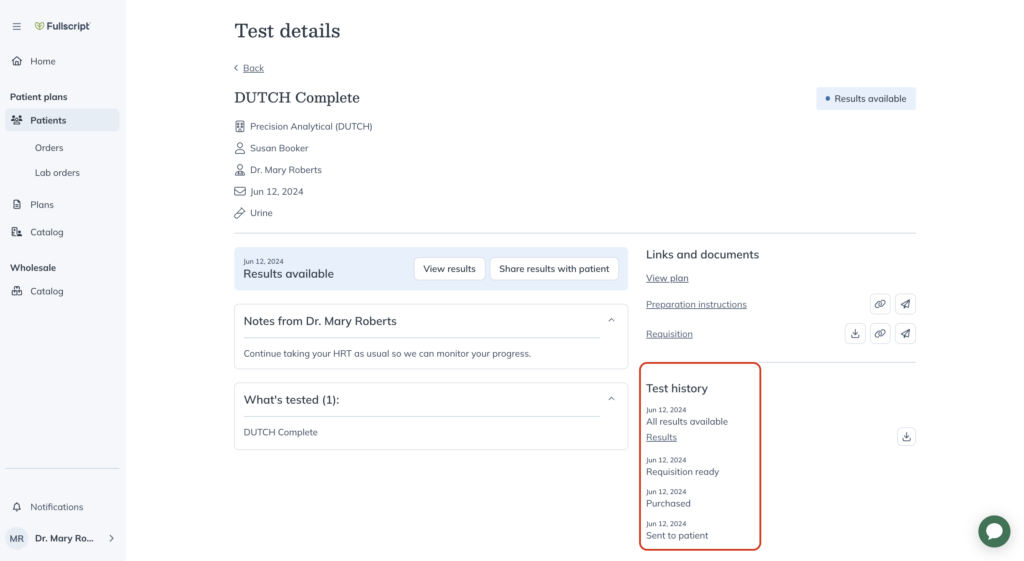Copy link for Requisition
Image resolution: width=1024 pixels, height=561 pixels.
[880, 334]
